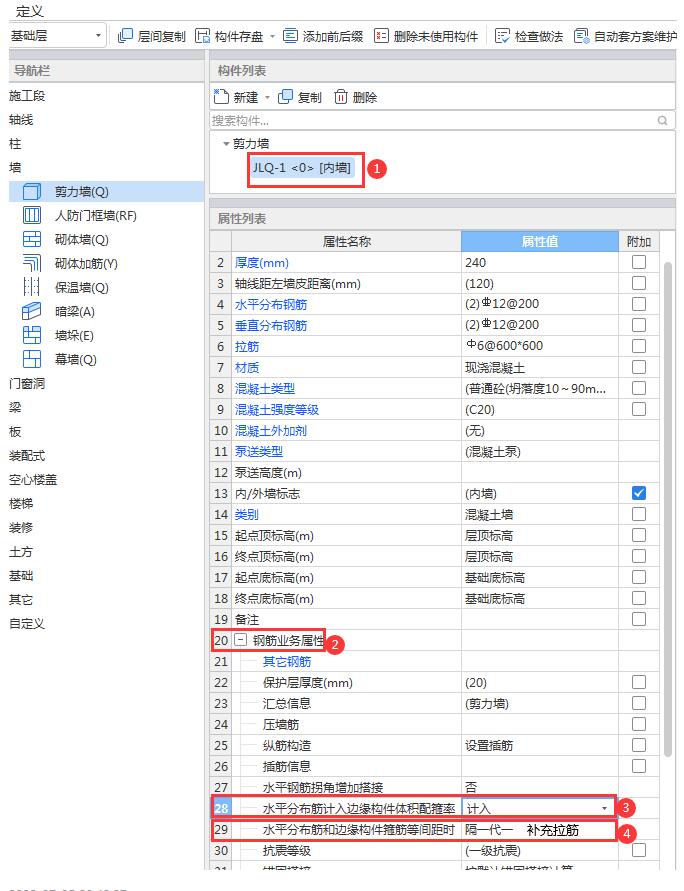
Task: Collapse the 剪力墙 tree node
Action: tap(226, 144)
